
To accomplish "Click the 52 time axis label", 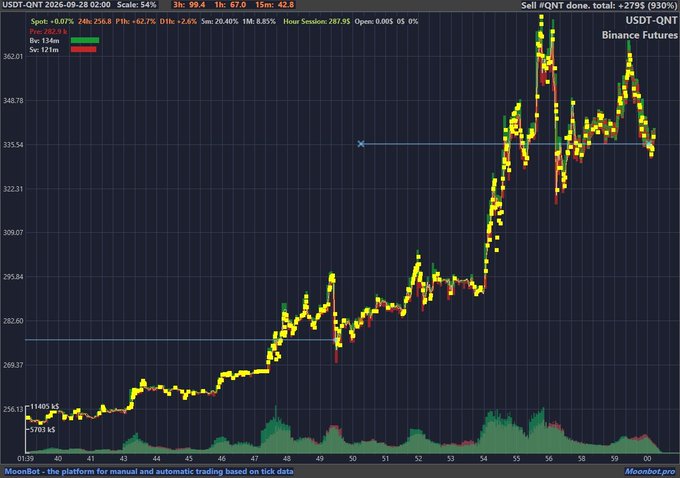I will coord(418,459).
